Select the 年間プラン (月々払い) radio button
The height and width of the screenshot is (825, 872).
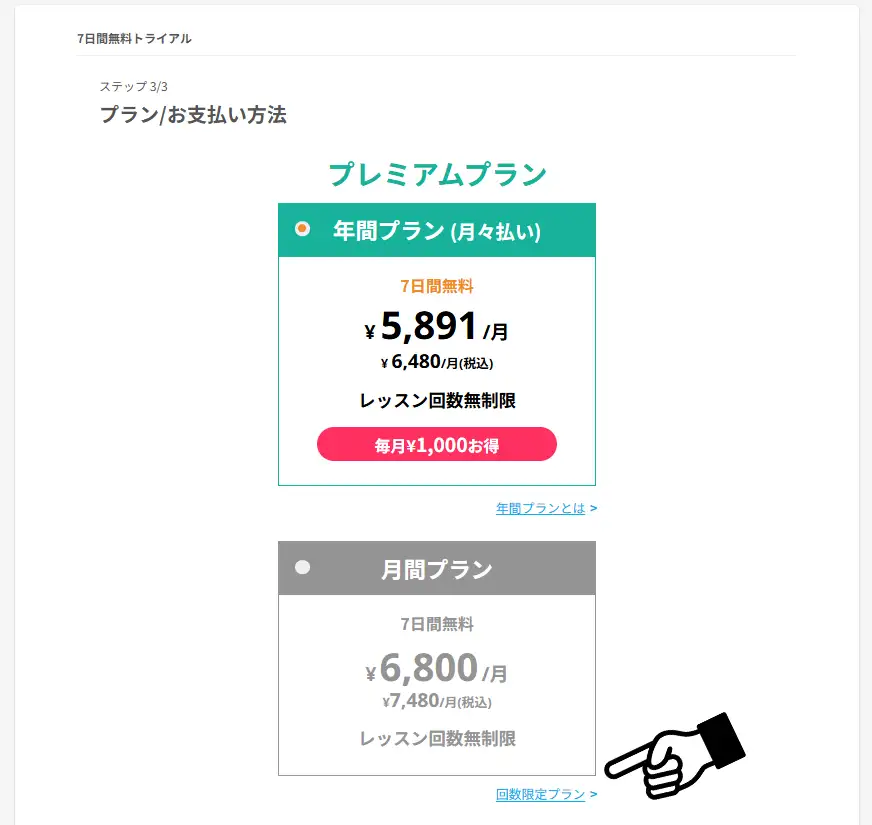tap(303, 229)
